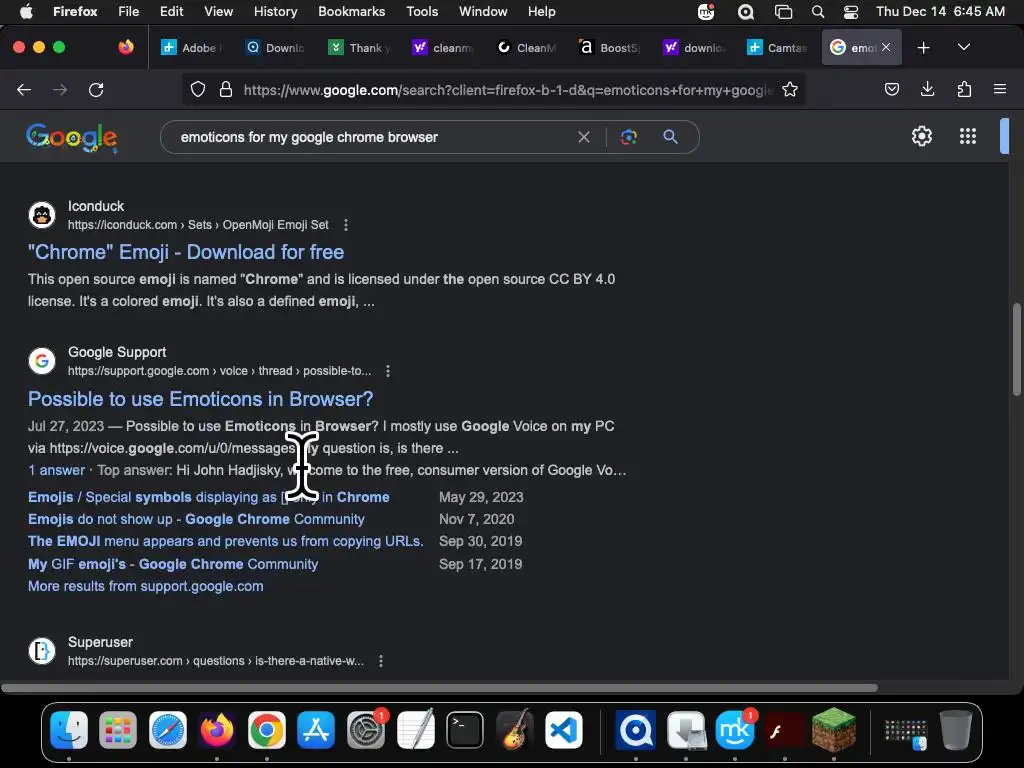Open App Store from the dock

click(x=316, y=729)
